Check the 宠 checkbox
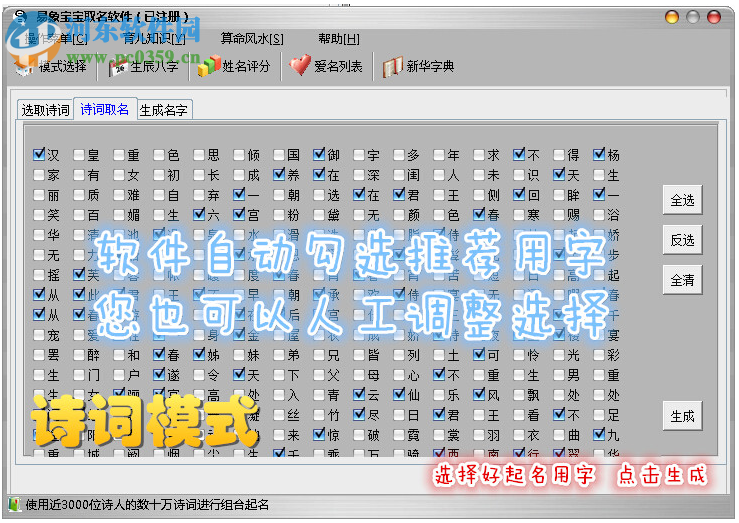The image size is (739, 523). [39, 335]
